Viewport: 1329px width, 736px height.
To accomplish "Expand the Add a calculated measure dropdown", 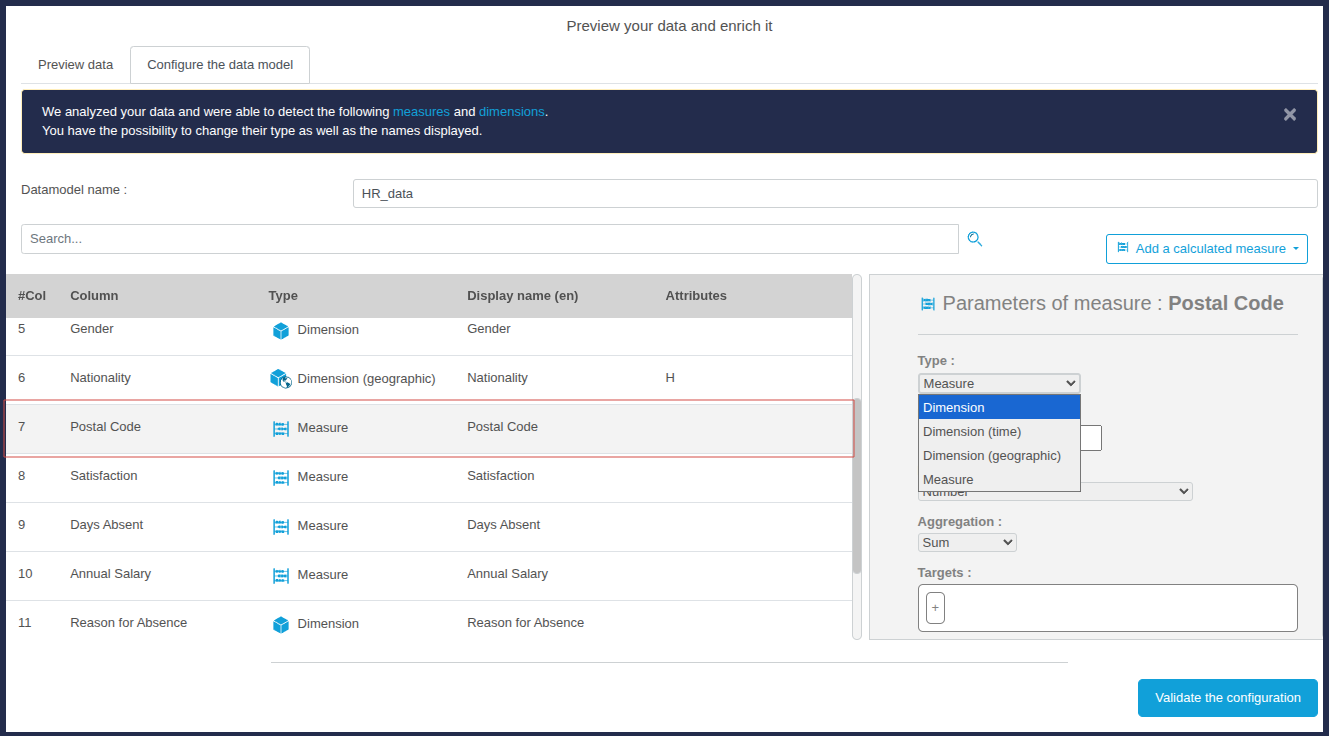I will [1206, 249].
